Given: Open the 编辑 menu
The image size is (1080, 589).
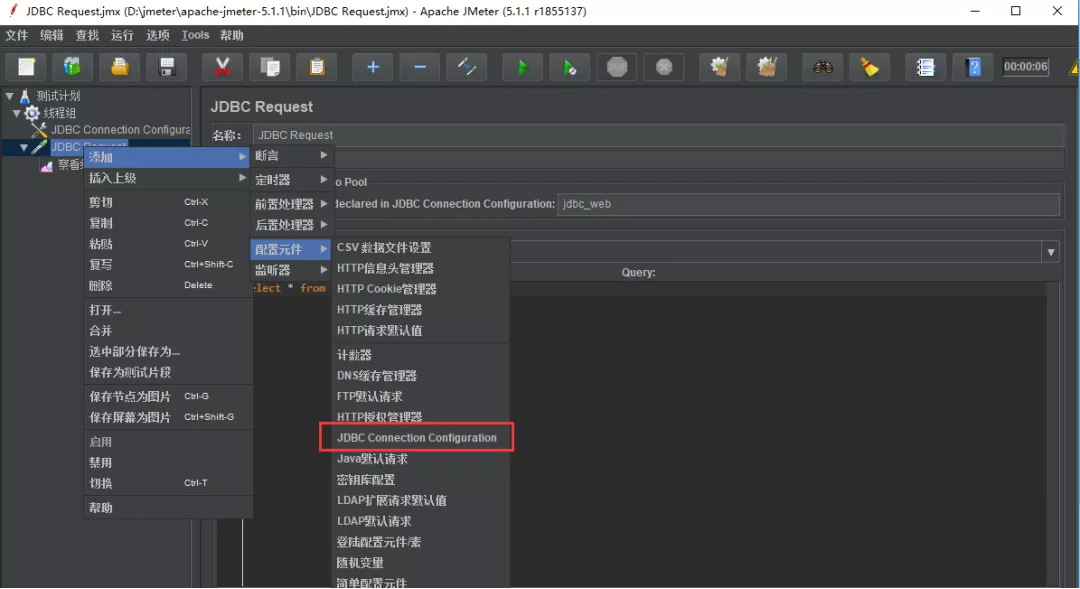Looking at the screenshot, I should point(52,35).
